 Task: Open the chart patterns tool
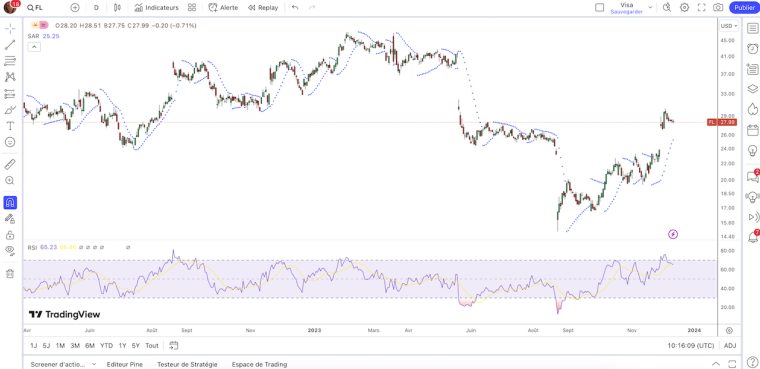click(10, 77)
